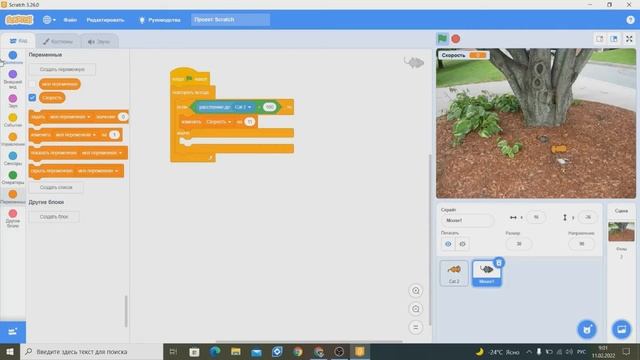This screenshot has height=360, width=640.
Task: Click the sprite name field Mouse1
Action: coord(467,220)
